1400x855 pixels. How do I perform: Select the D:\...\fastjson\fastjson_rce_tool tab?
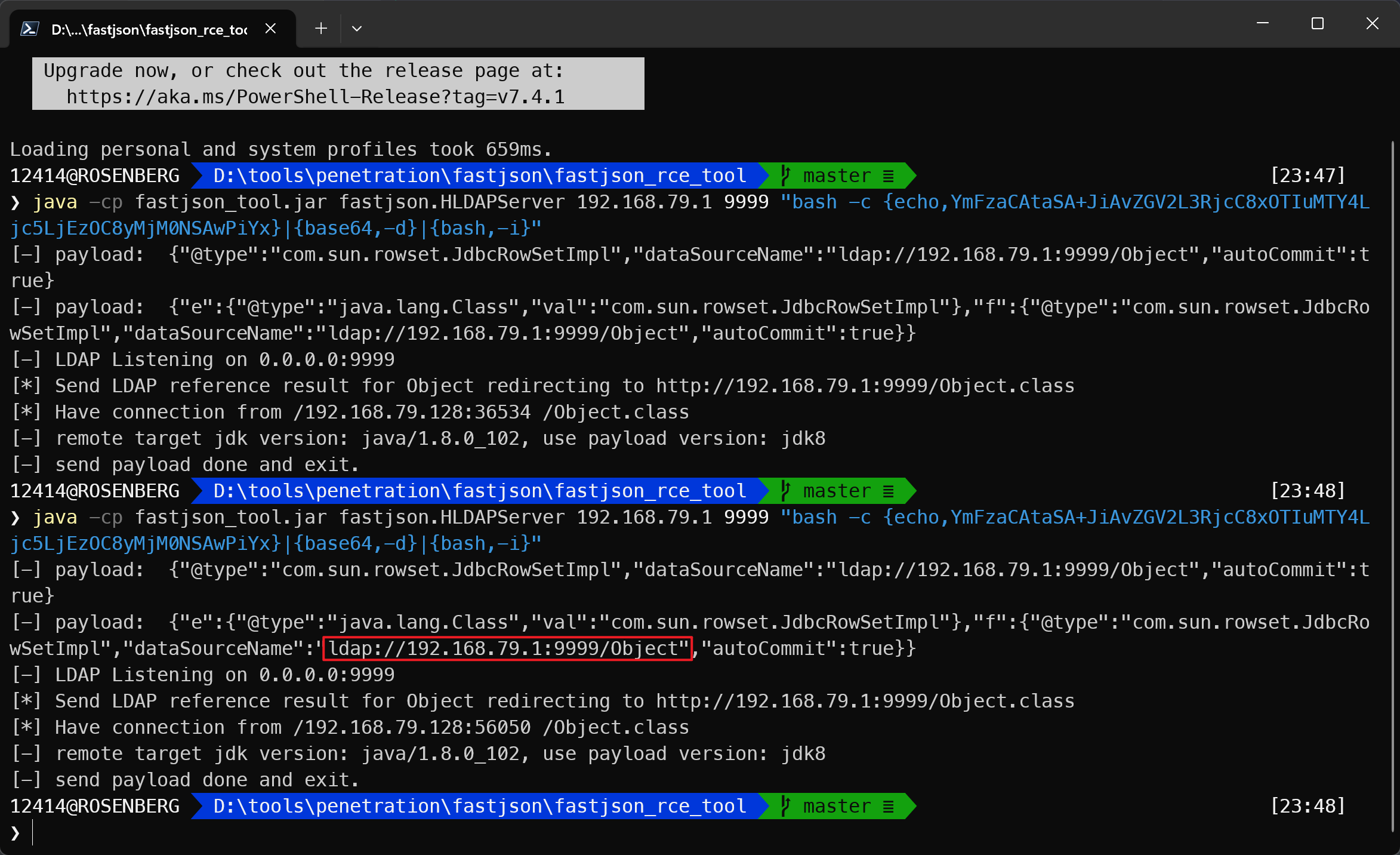pos(149,29)
